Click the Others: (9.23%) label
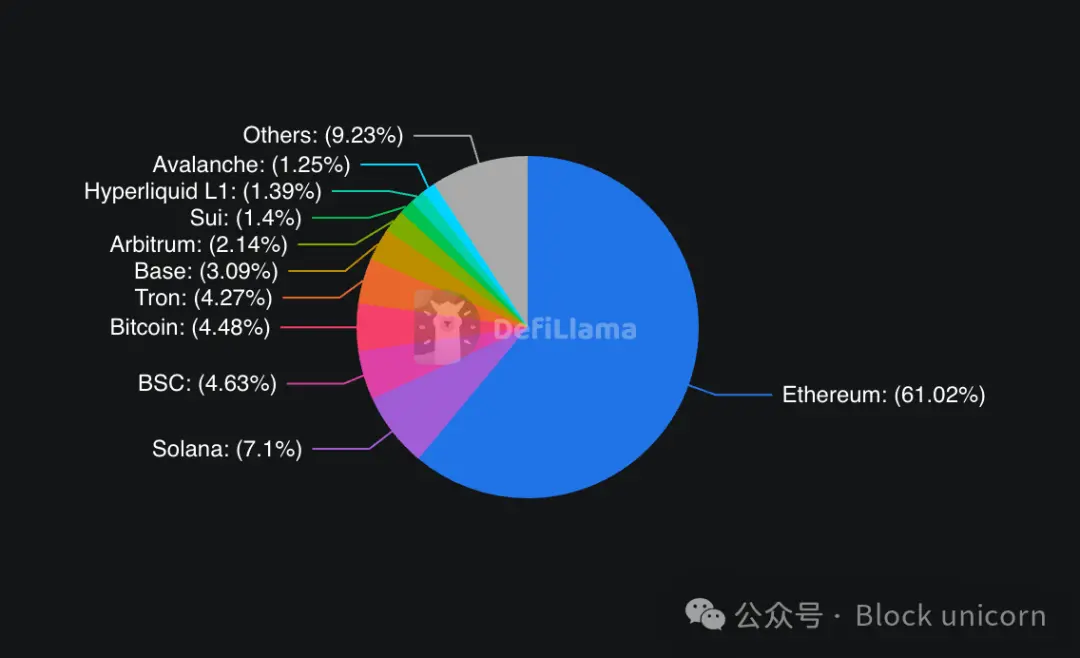The image size is (1080, 658). coord(323,135)
